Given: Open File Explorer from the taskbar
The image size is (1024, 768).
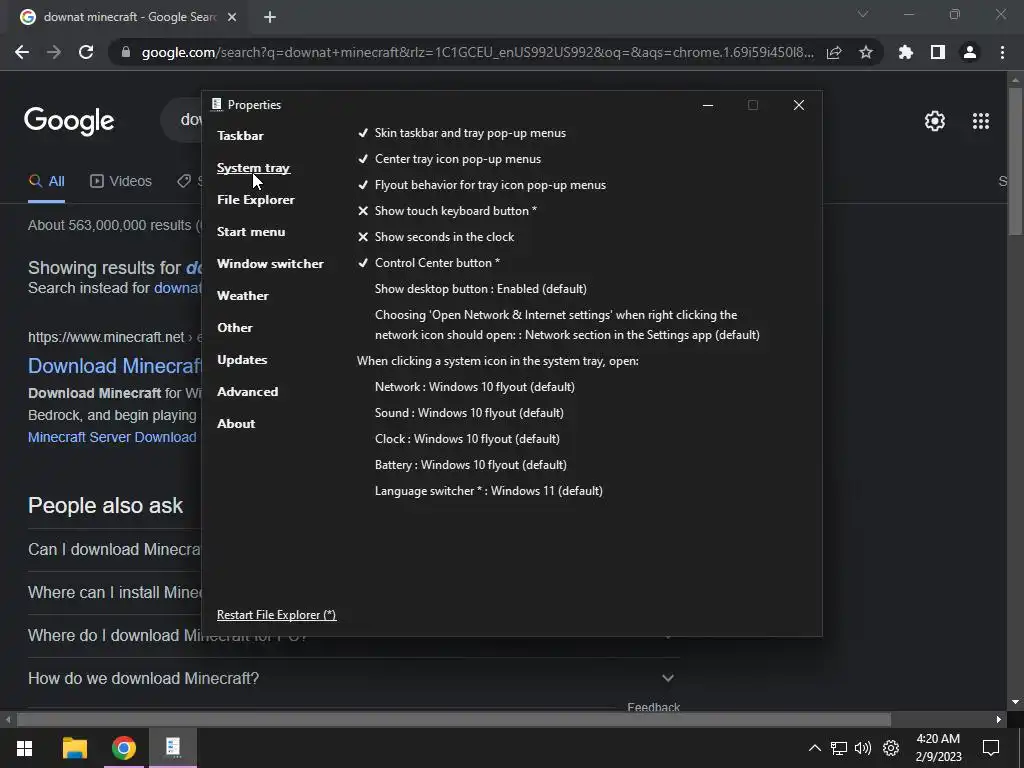Looking at the screenshot, I should click(x=74, y=748).
